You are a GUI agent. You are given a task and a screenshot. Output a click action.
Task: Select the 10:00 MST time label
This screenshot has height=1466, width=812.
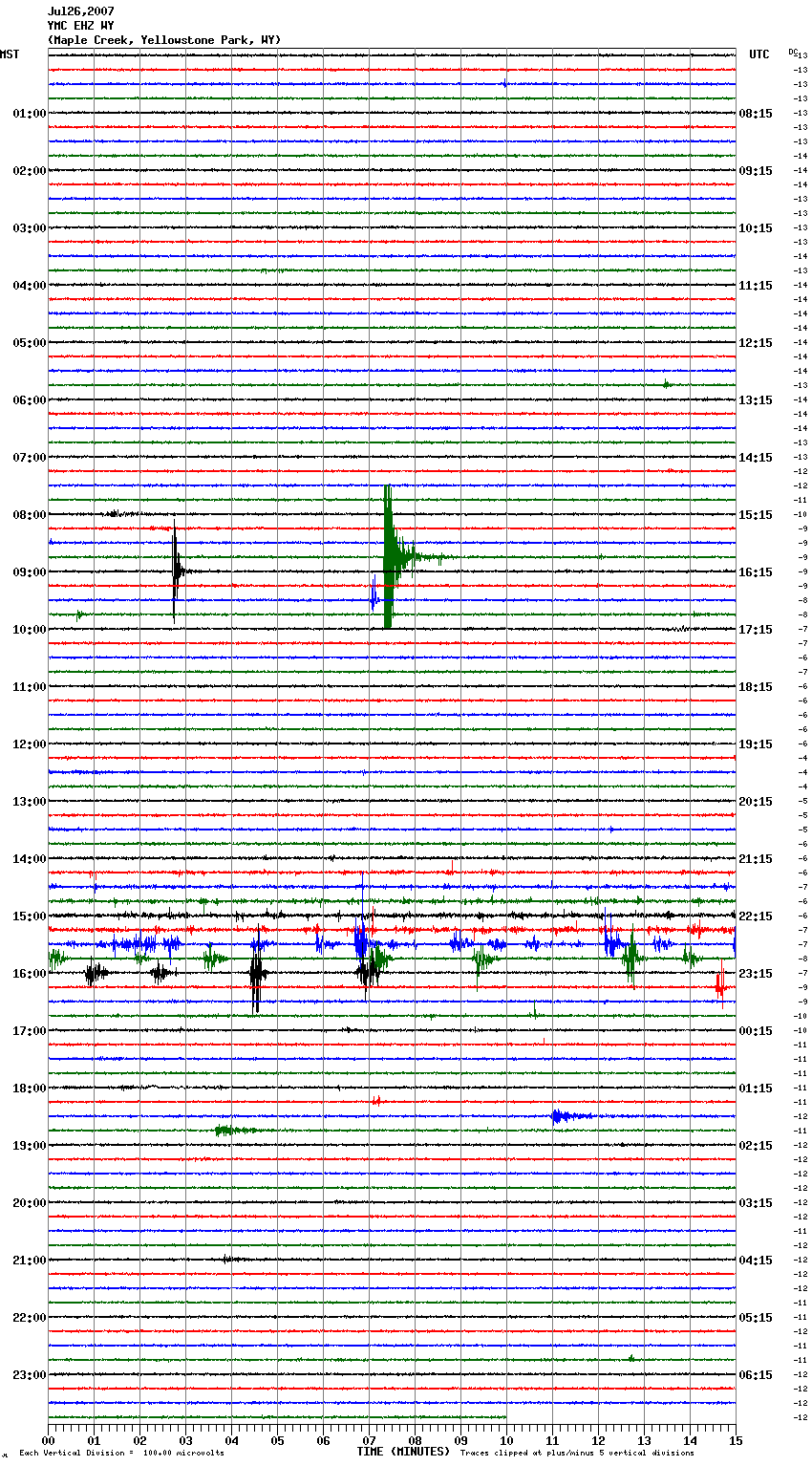[30, 630]
